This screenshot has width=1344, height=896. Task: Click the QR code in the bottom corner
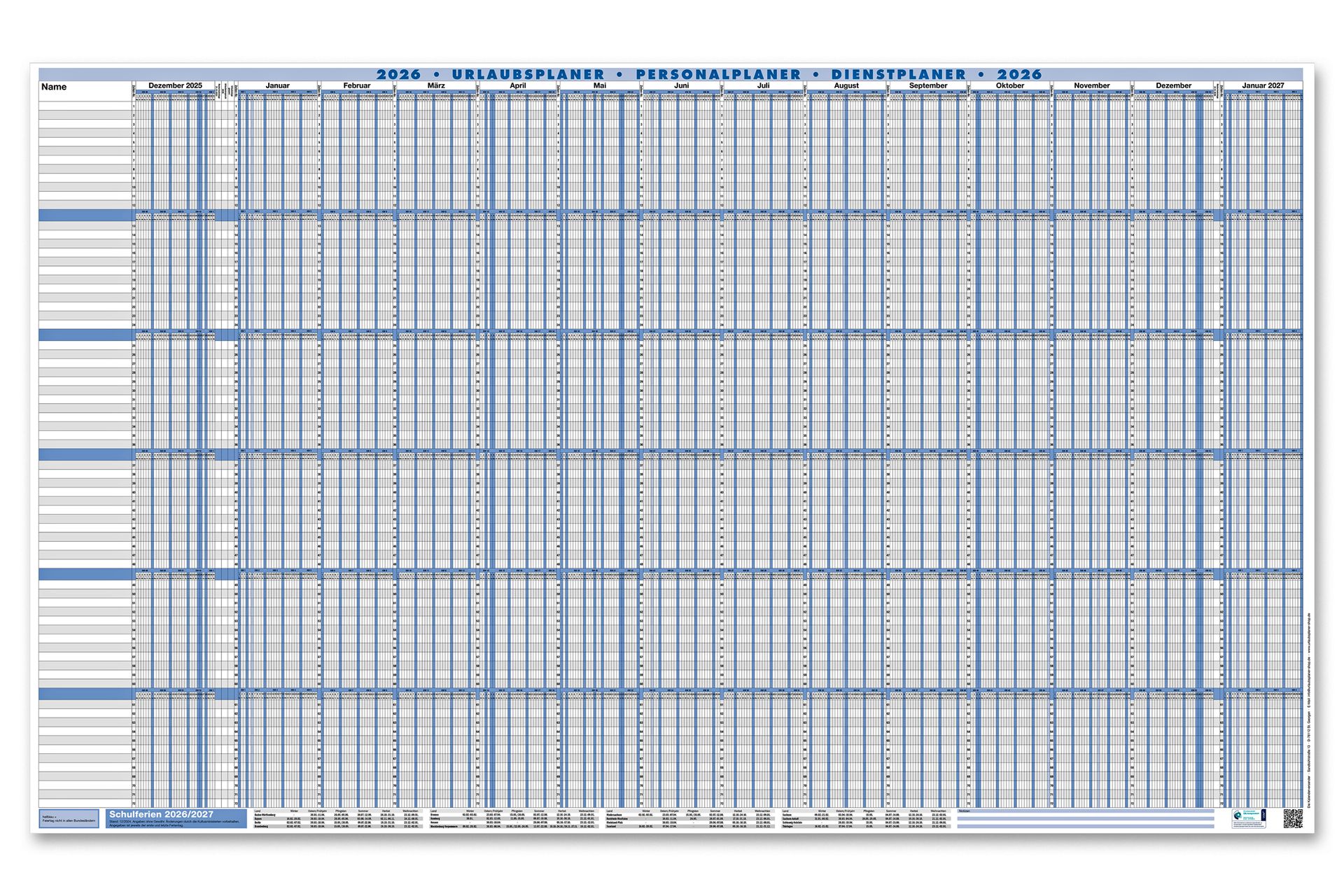1292,818
